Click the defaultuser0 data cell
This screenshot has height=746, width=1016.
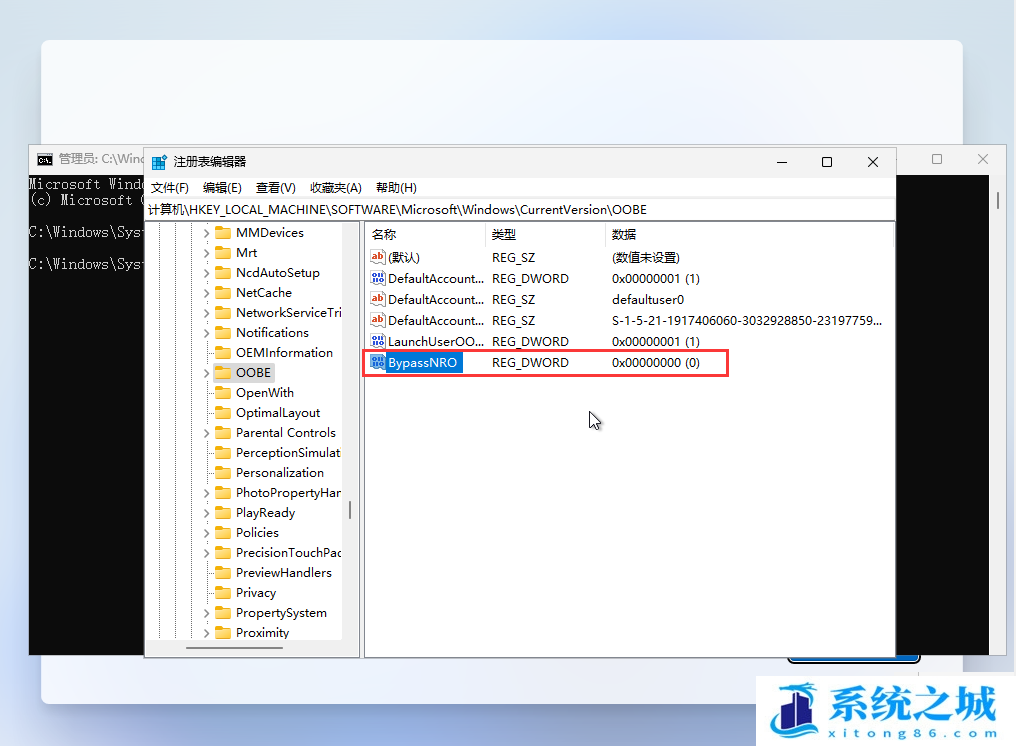[648, 299]
